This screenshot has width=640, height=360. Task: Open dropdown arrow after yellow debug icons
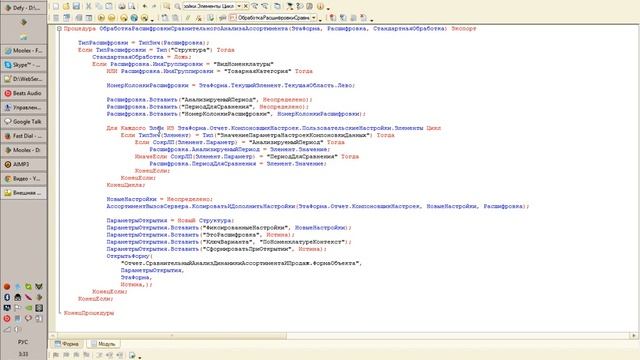click(152, 20)
